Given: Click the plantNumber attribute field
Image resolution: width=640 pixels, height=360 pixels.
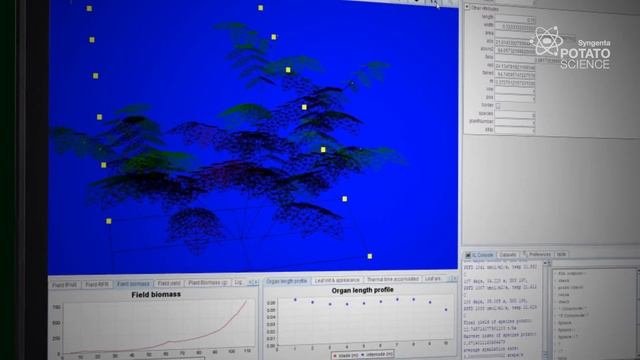Looking at the screenshot, I should click(515, 122).
